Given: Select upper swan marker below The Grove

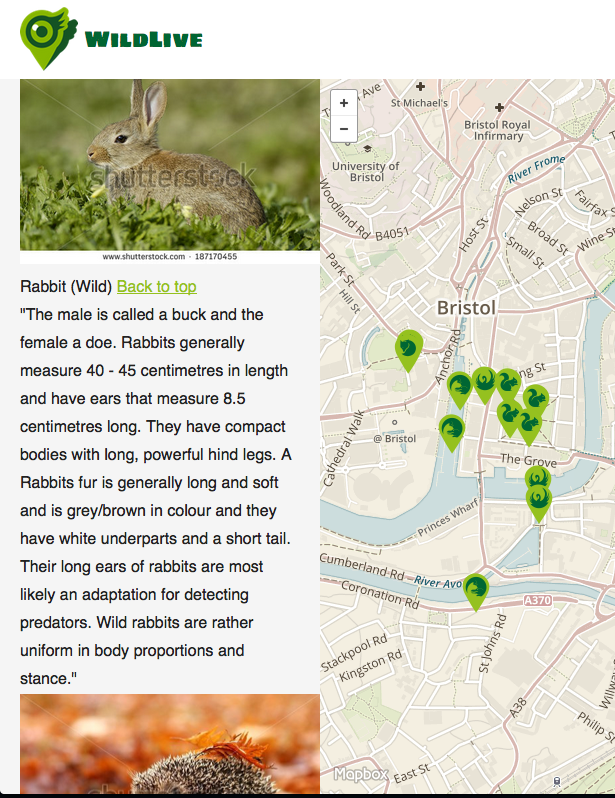Looking at the screenshot, I should click(x=538, y=478).
